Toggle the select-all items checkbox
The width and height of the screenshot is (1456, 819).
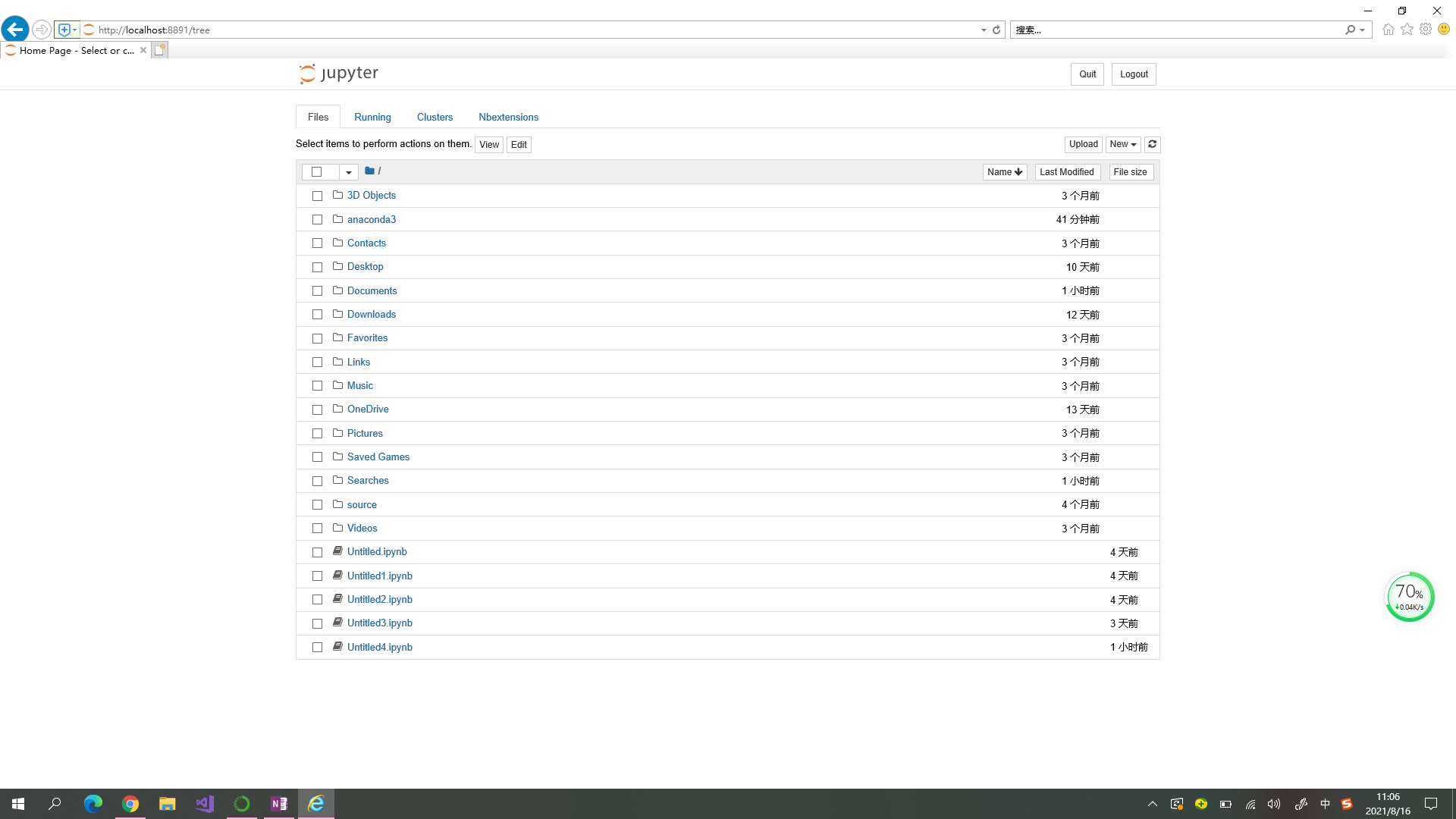tap(316, 172)
